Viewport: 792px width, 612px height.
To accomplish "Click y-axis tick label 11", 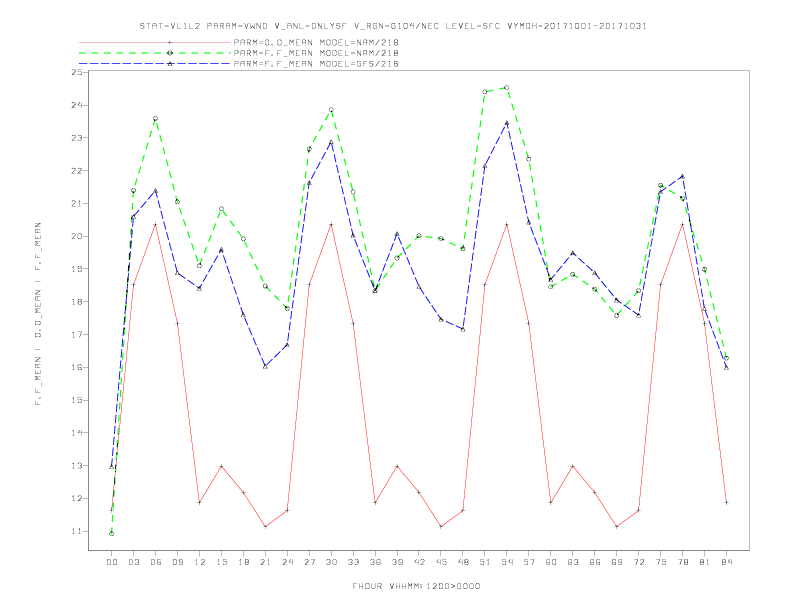I will click(x=76, y=531).
